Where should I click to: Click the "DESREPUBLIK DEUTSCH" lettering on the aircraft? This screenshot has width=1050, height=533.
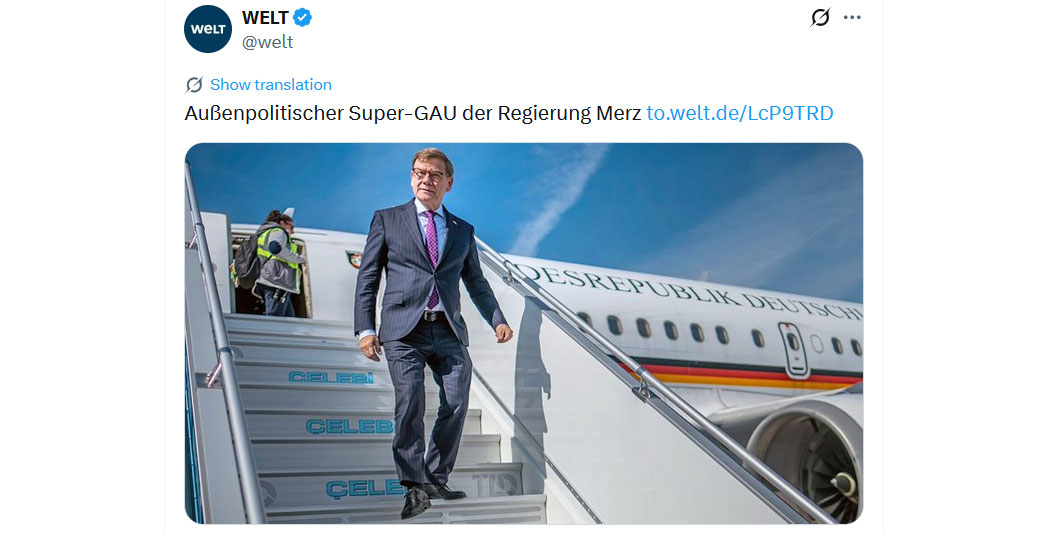pyautogui.click(x=680, y=291)
